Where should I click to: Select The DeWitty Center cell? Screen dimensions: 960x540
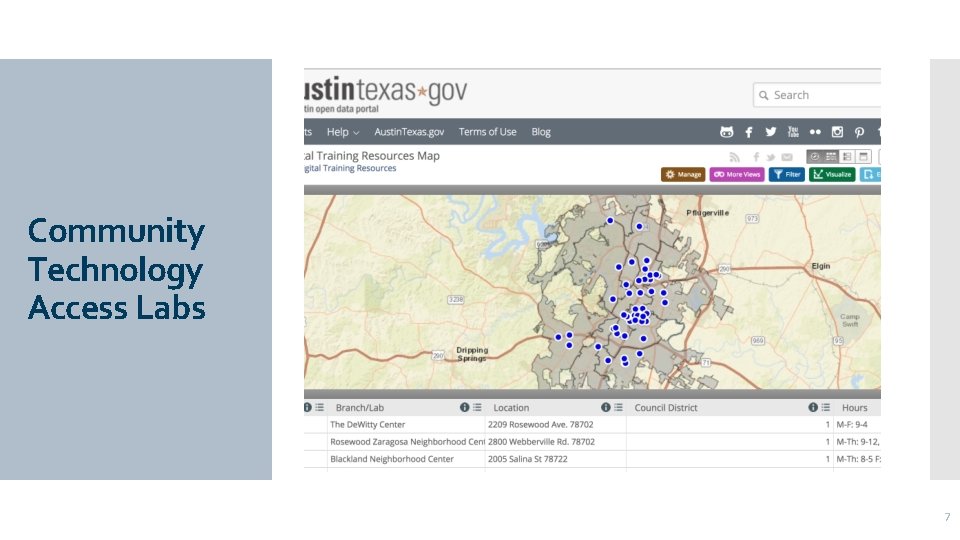coord(406,424)
